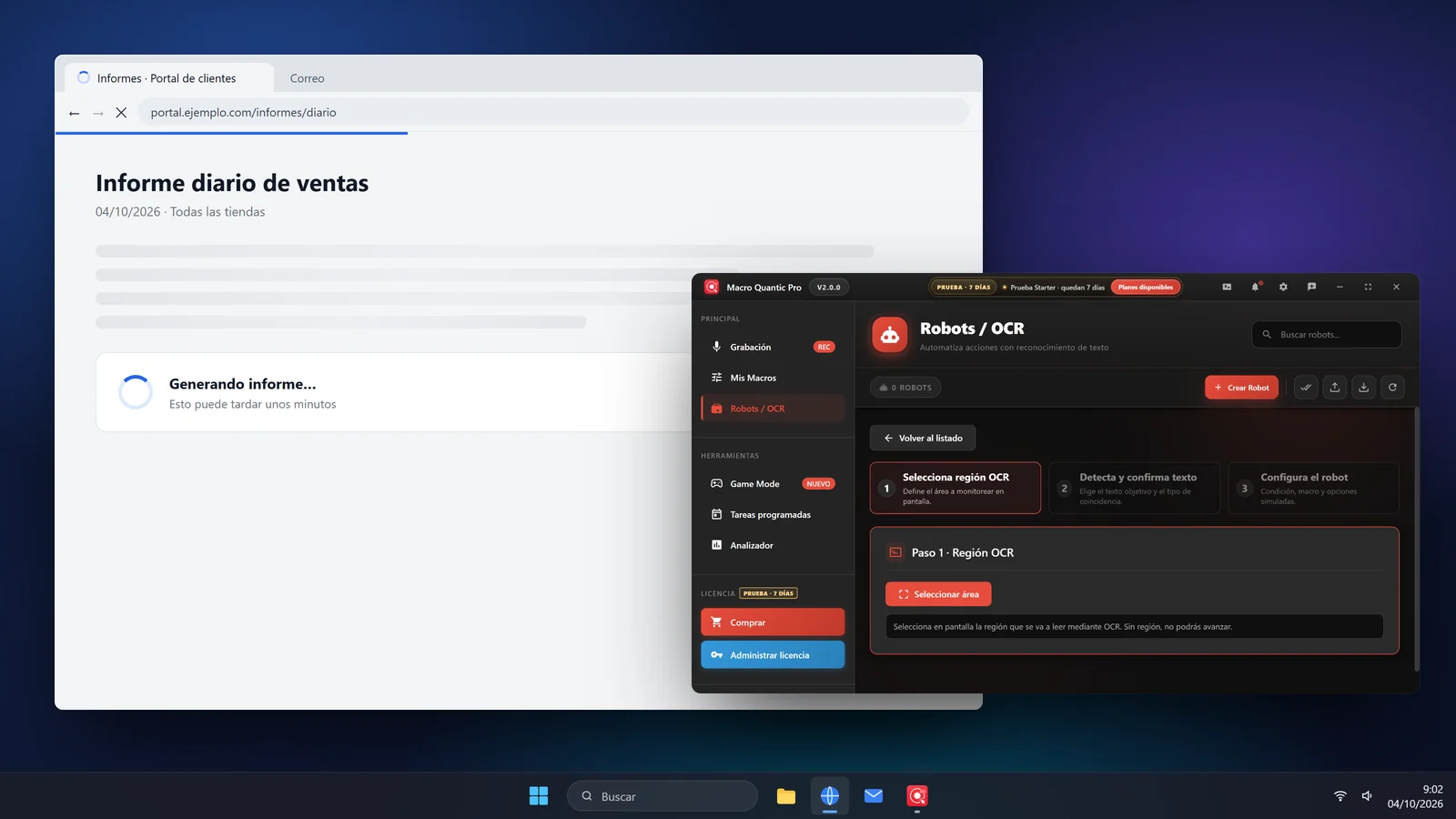1456x819 pixels.
Task: Open Tareas programadas in the sidebar
Action: [x=773, y=515]
